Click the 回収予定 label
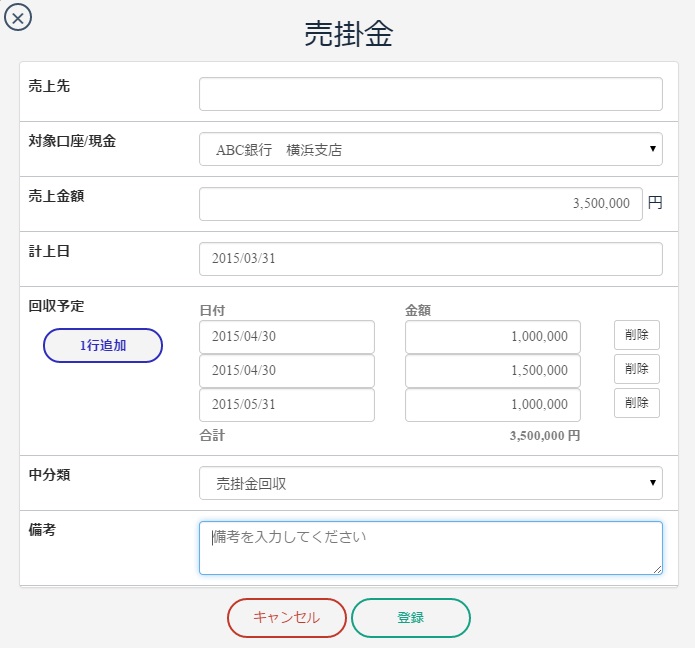The height and width of the screenshot is (648, 695). click(56, 306)
